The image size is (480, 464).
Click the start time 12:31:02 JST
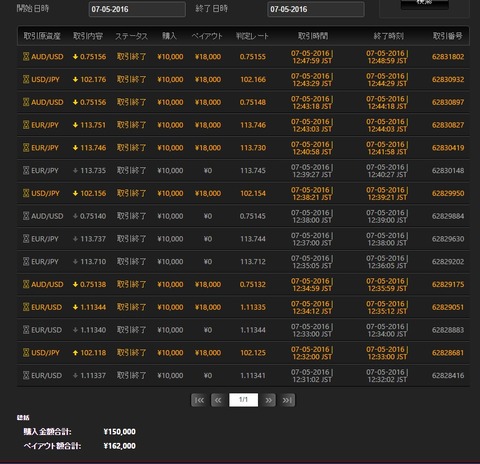tap(312, 380)
